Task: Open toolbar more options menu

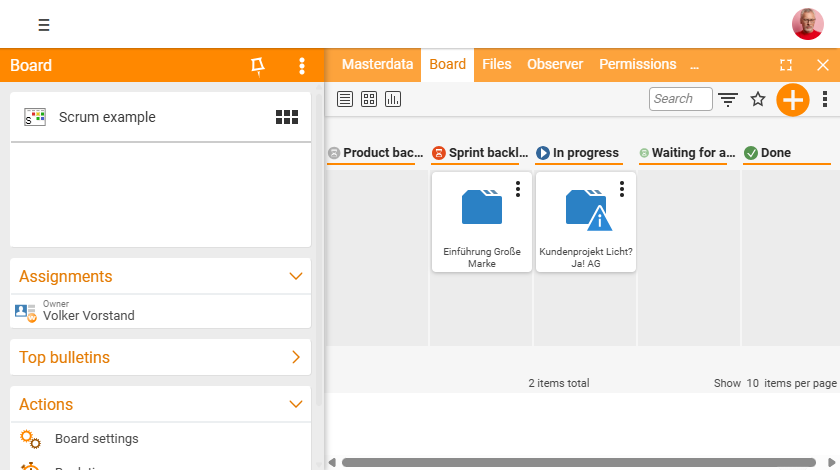Action: pos(825,99)
